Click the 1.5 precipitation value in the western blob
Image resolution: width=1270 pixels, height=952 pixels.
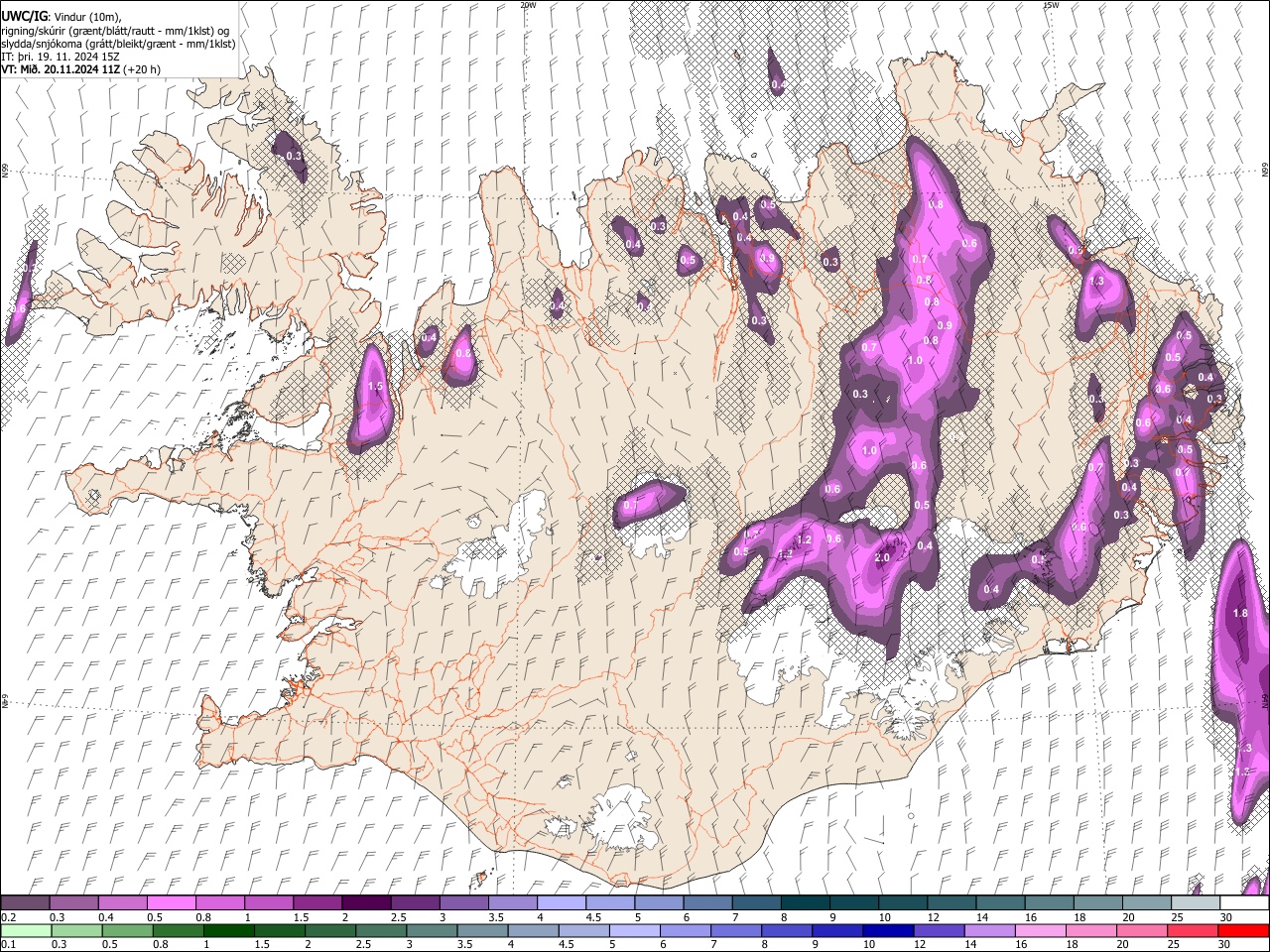(x=375, y=387)
